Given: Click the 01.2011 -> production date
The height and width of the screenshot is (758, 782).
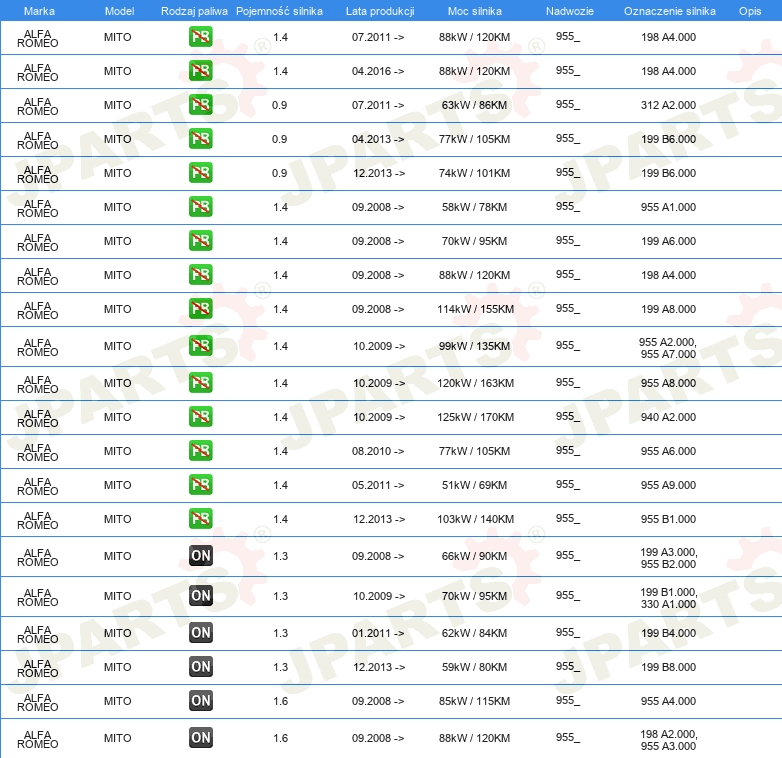Looking at the screenshot, I should (x=378, y=633).
